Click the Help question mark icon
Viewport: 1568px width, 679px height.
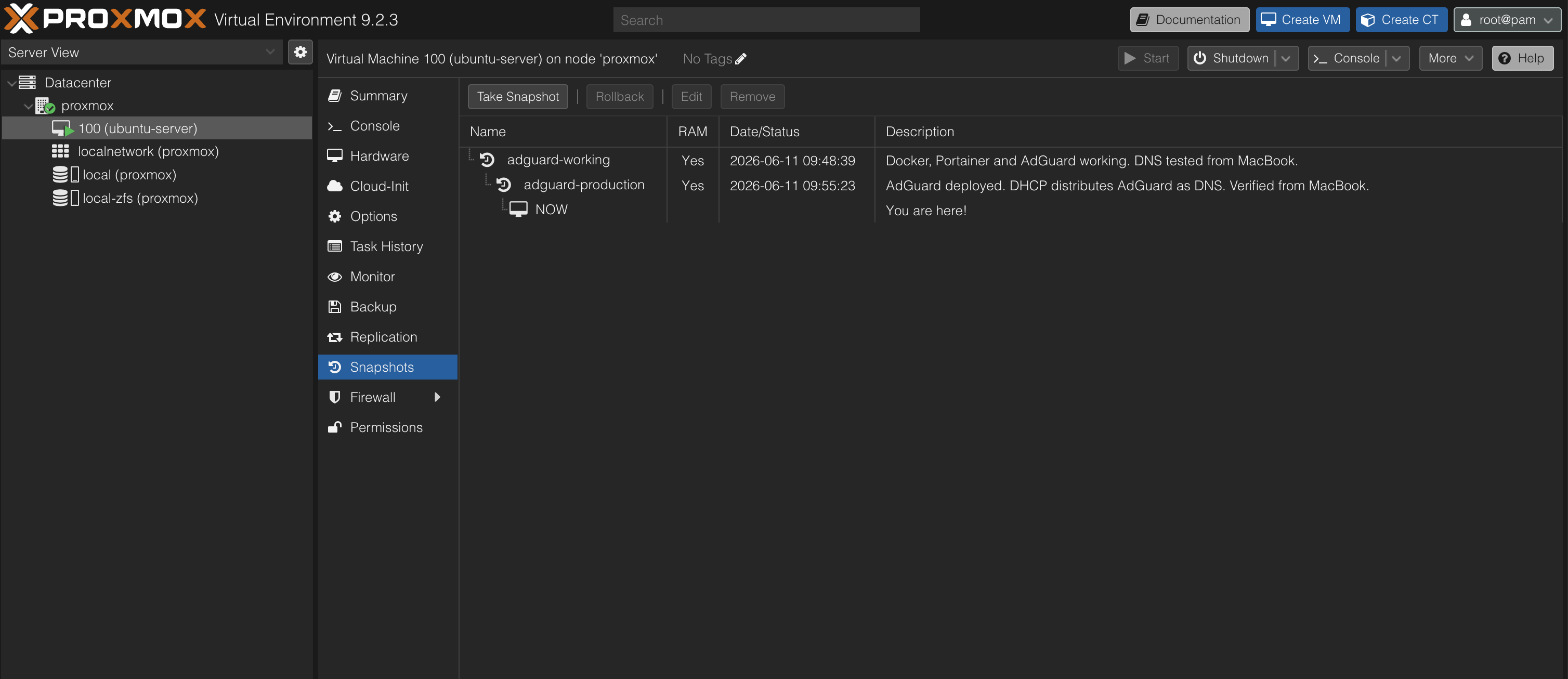tap(1505, 58)
